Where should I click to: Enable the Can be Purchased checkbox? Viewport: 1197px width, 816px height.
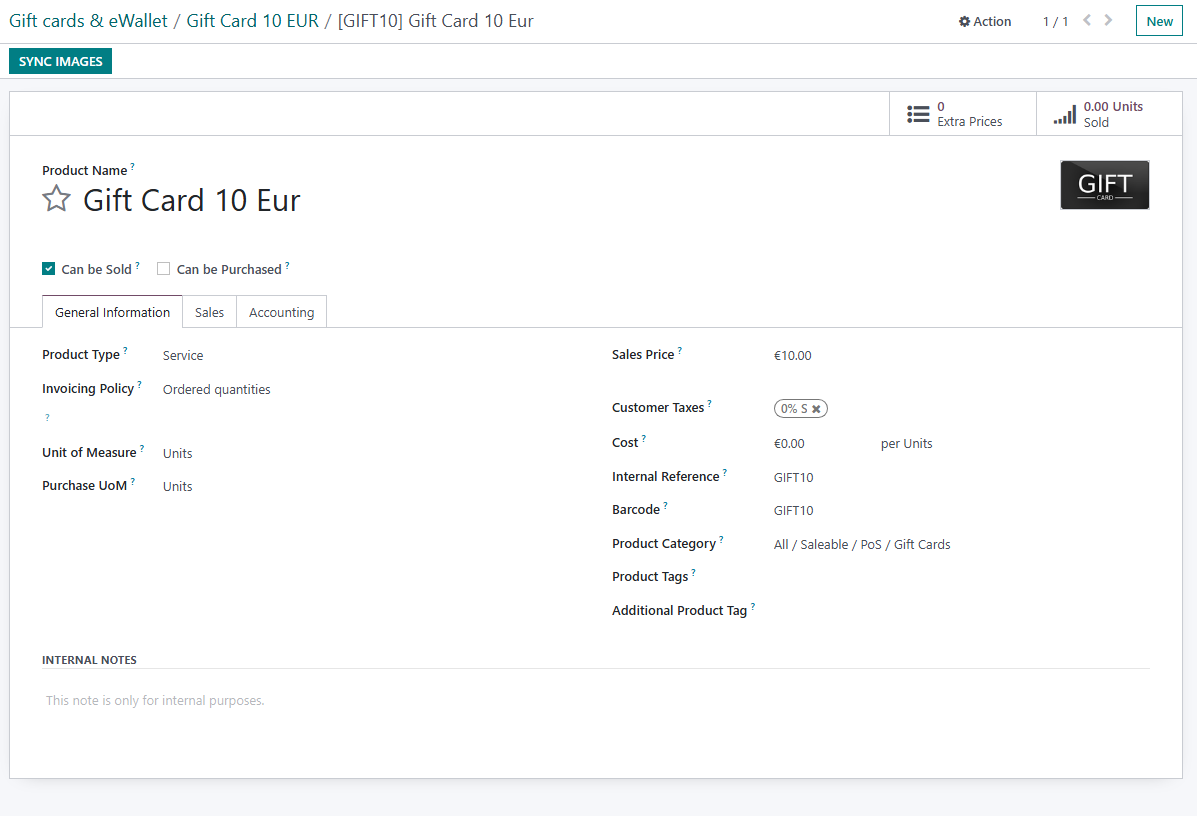click(164, 268)
